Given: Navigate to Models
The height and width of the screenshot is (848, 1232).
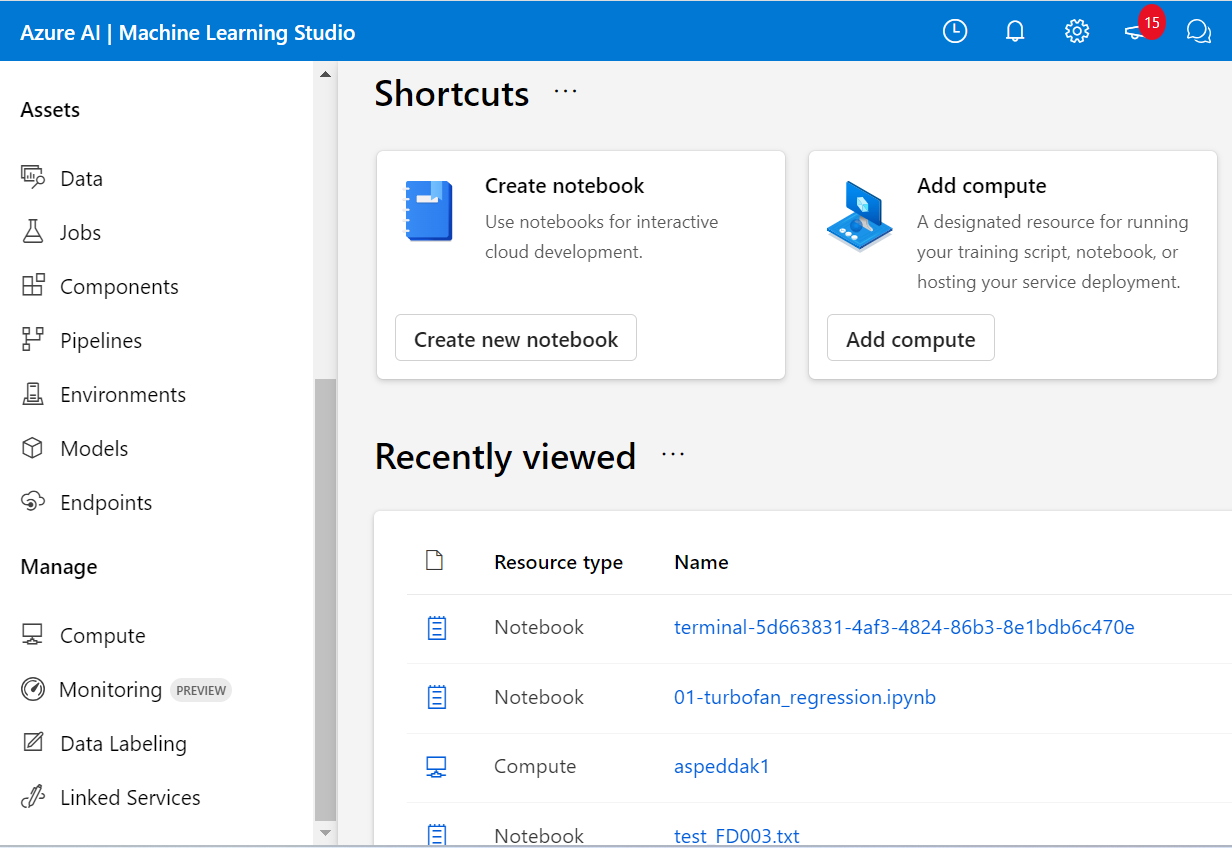Looking at the screenshot, I should [94, 448].
